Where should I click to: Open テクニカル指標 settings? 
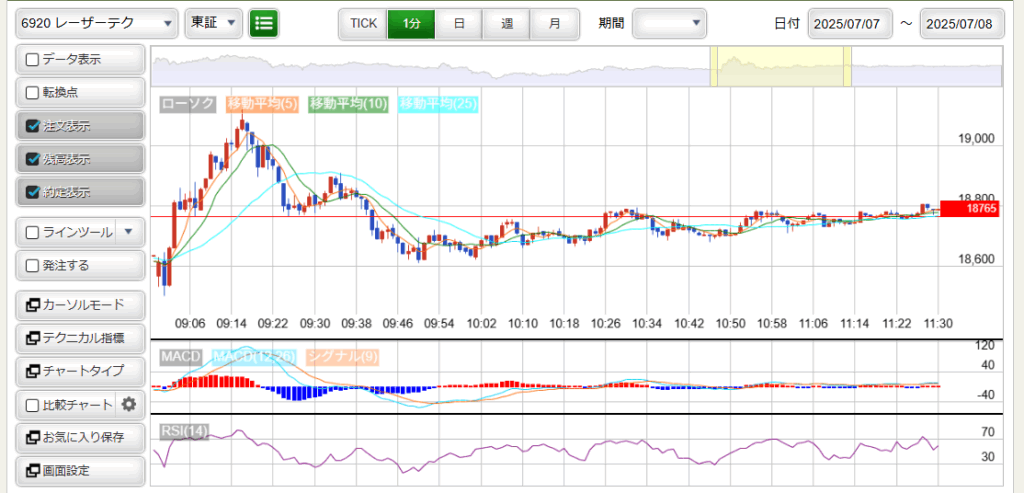pos(80,338)
